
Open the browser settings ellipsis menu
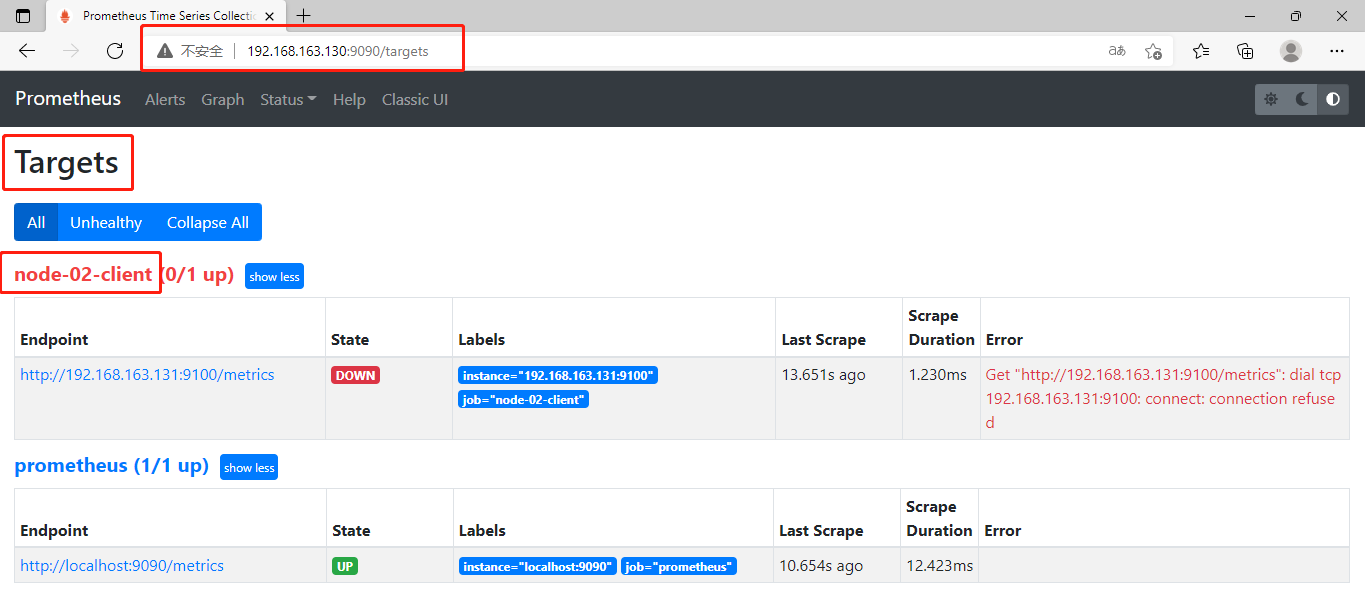tap(1337, 51)
